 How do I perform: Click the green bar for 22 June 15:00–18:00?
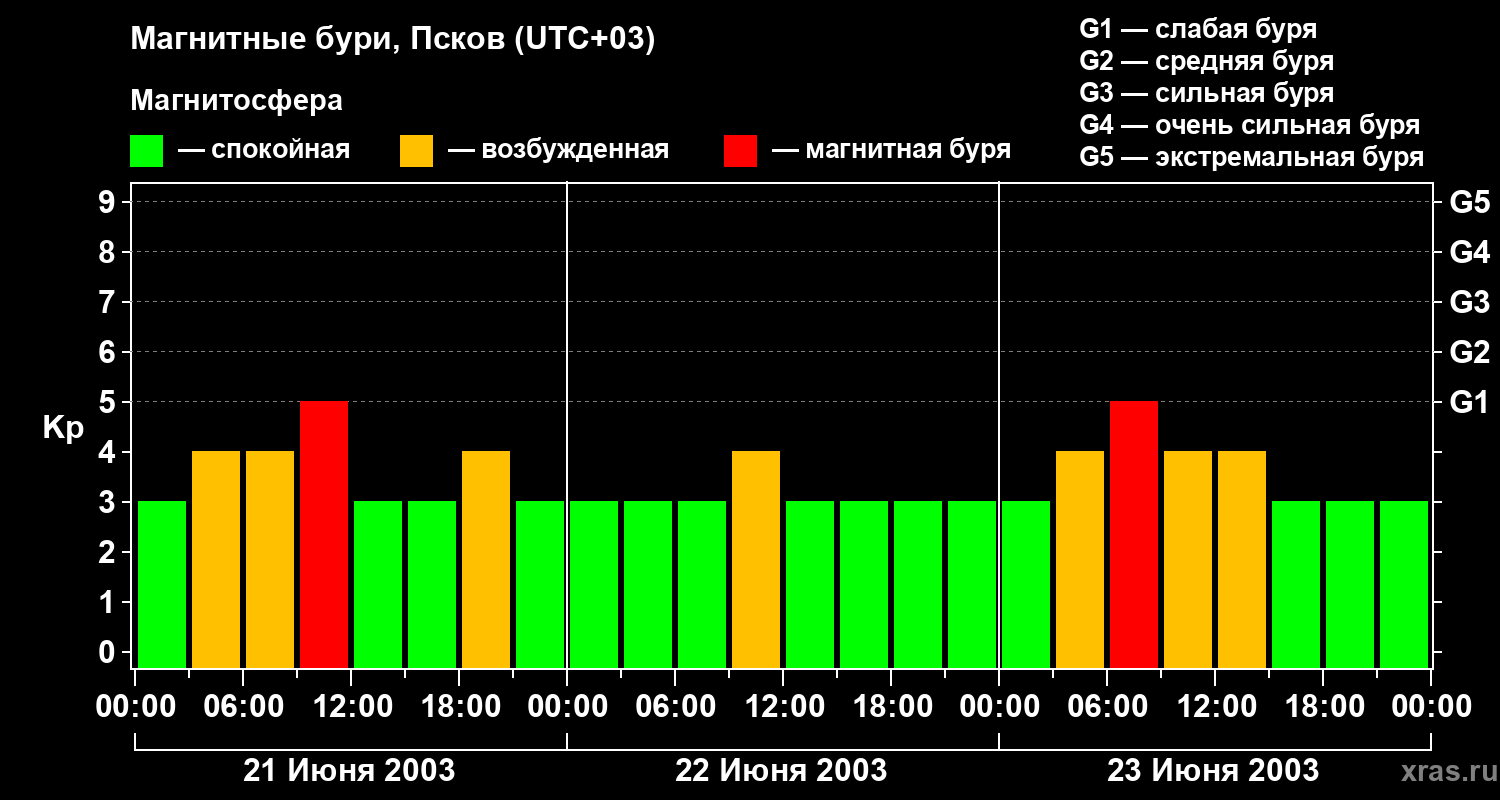[x=864, y=584]
